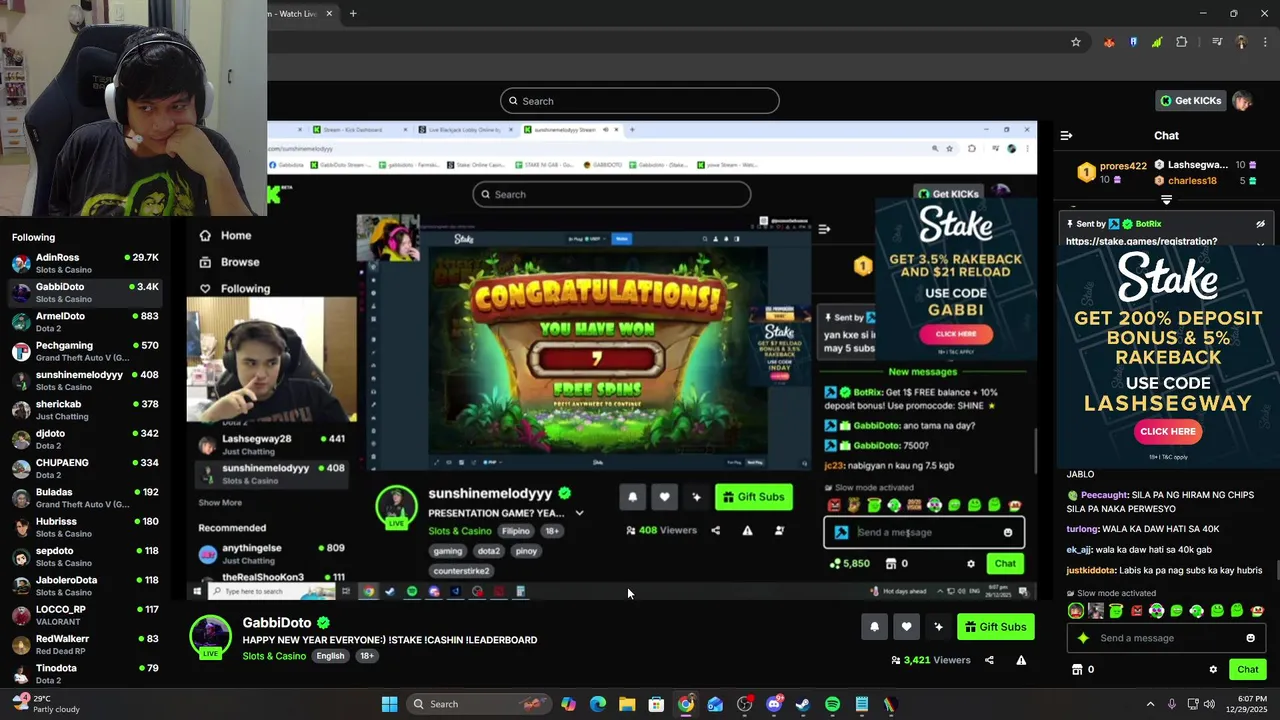Open the media controls icon in Chrome
This screenshot has height=720, width=1280.
click(x=1217, y=42)
